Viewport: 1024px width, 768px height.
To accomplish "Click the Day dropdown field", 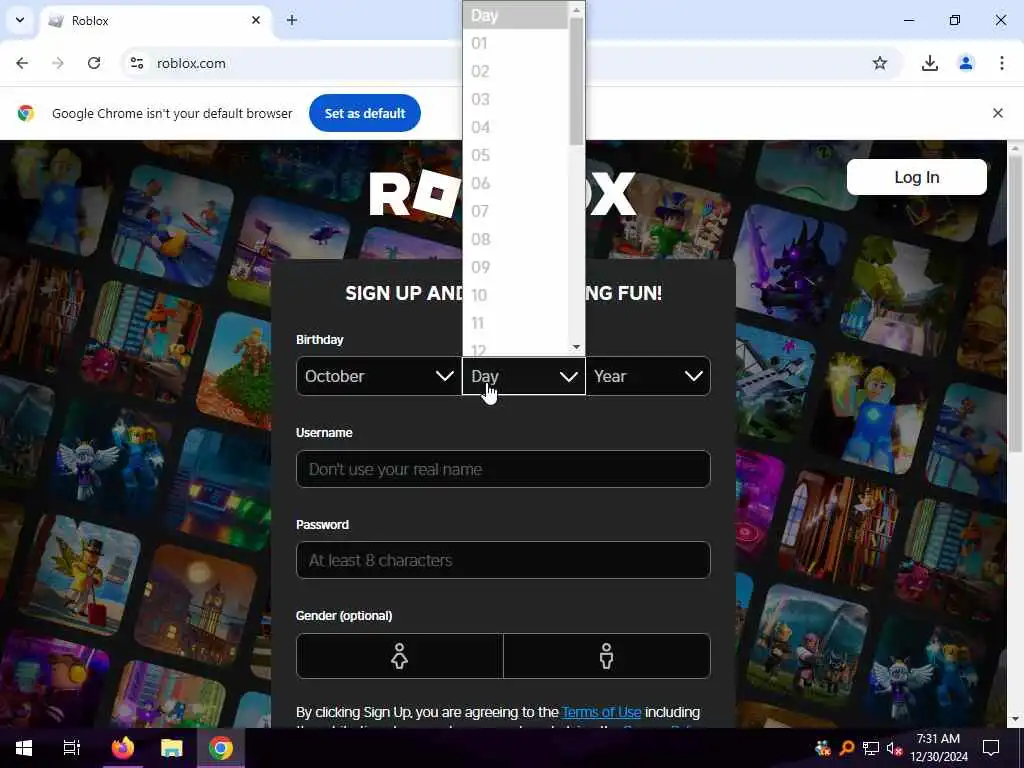I will click(x=524, y=376).
